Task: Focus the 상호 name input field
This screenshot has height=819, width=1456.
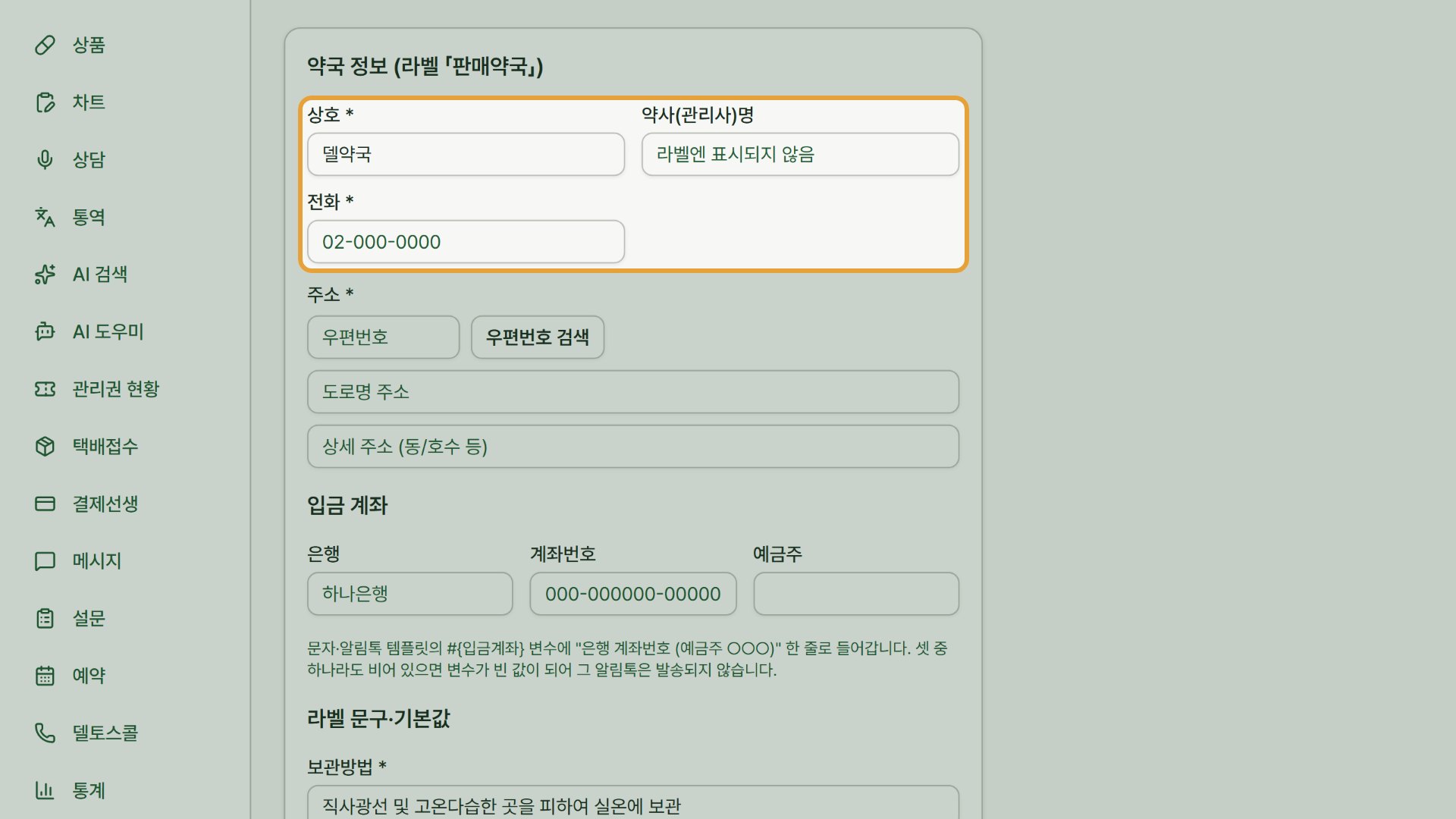Action: [466, 155]
